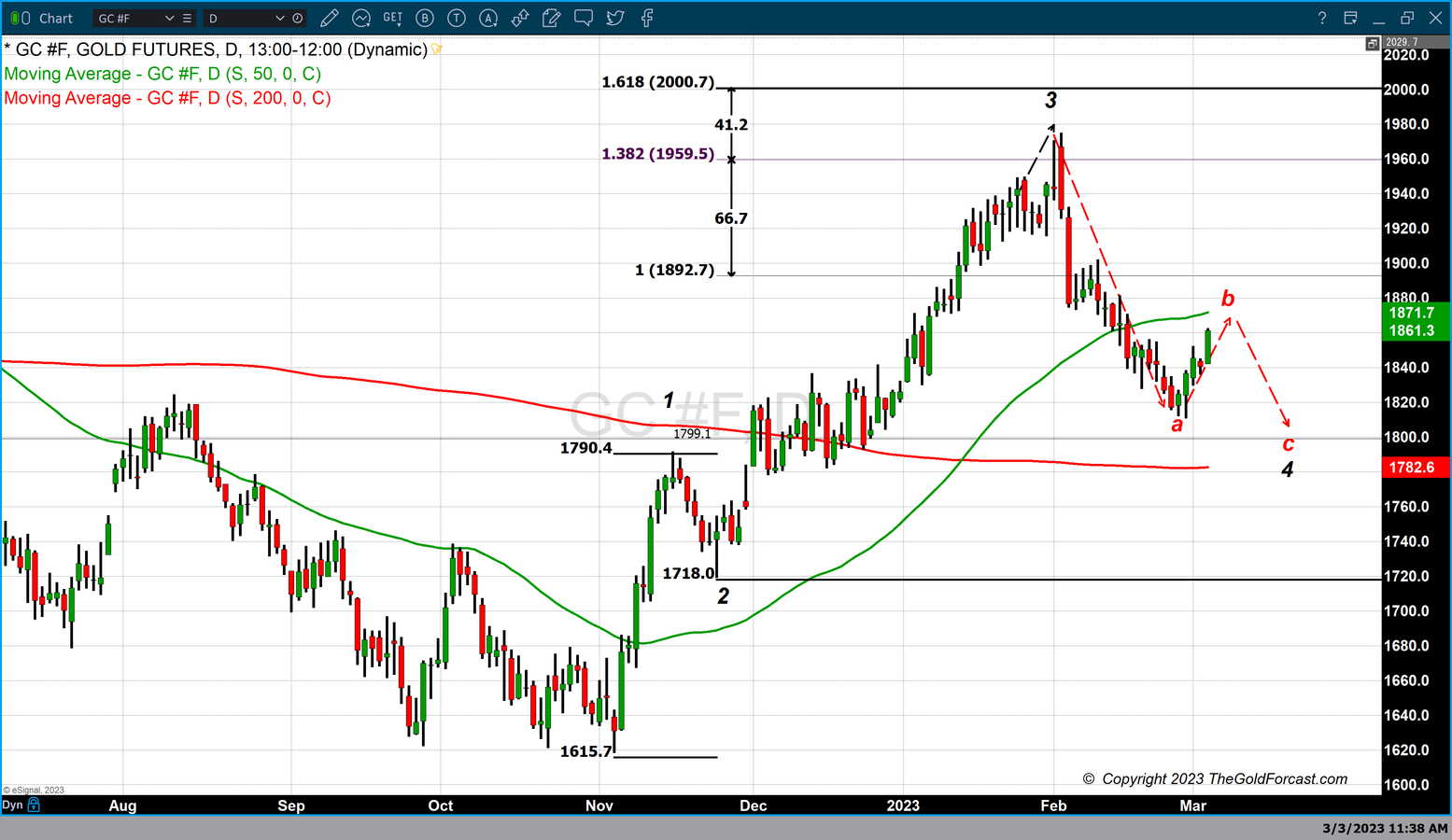Viewport: 1452px width, 840px height.
Task: Click the circled B toolbar icon
Action: [x=425, y=18]
